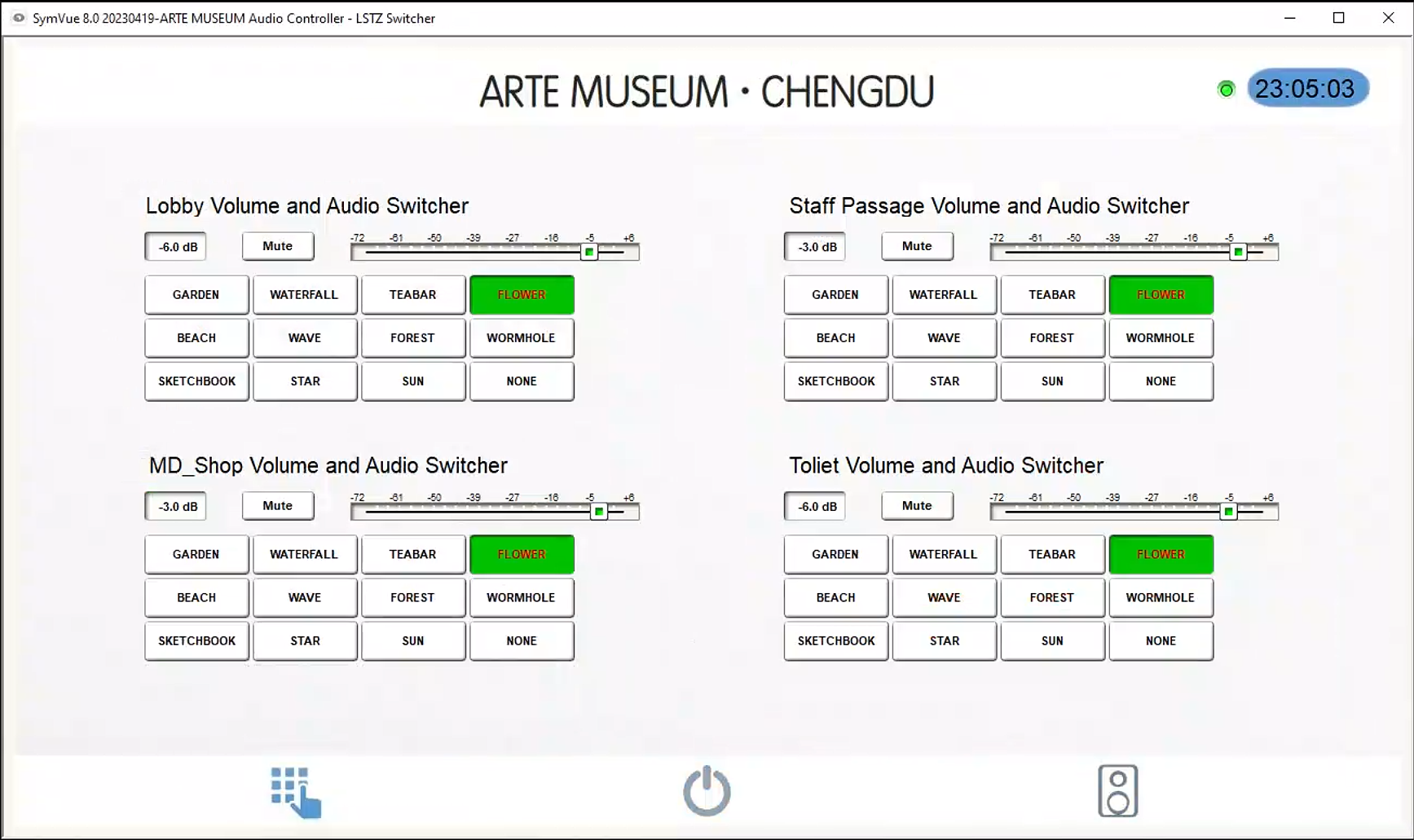
Task: Pick SKETCHBOOK in MD_Shop switcher
Action: [x=196, y=641]
